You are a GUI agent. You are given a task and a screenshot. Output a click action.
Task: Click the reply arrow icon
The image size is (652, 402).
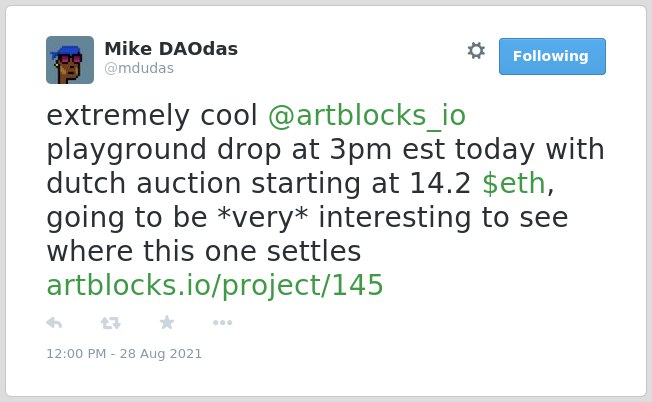pos(54,323)
